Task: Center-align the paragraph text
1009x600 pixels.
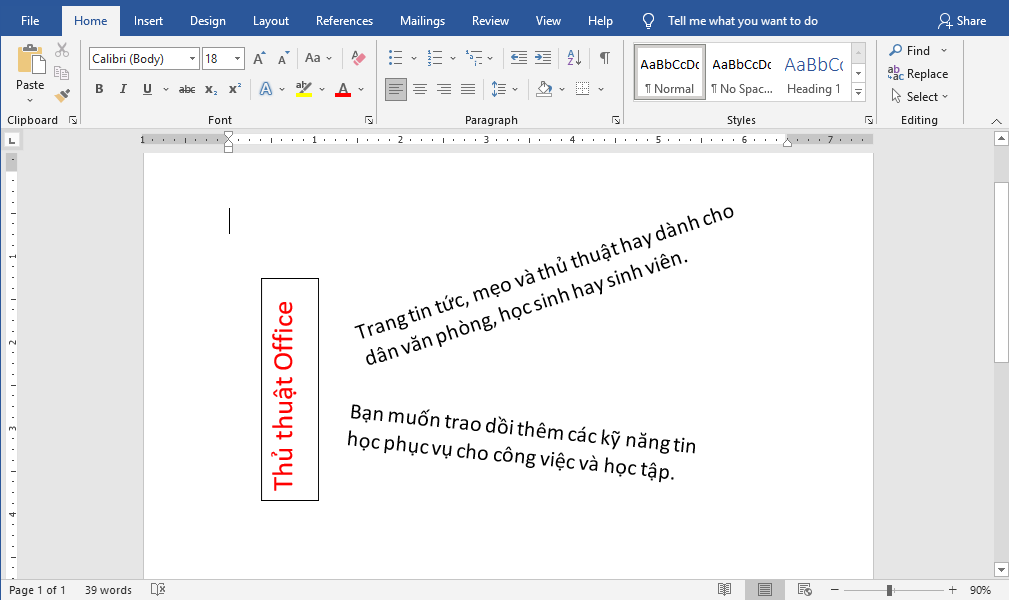Action: (x=420, y=90)
